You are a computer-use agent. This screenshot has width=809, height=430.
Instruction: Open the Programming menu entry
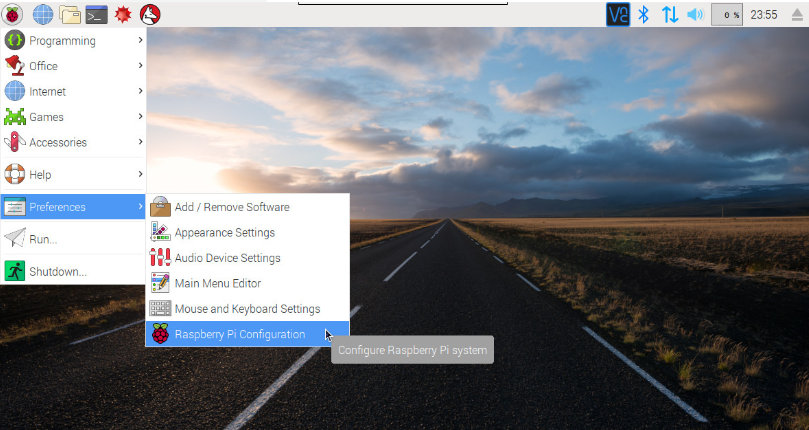[73, 40]
